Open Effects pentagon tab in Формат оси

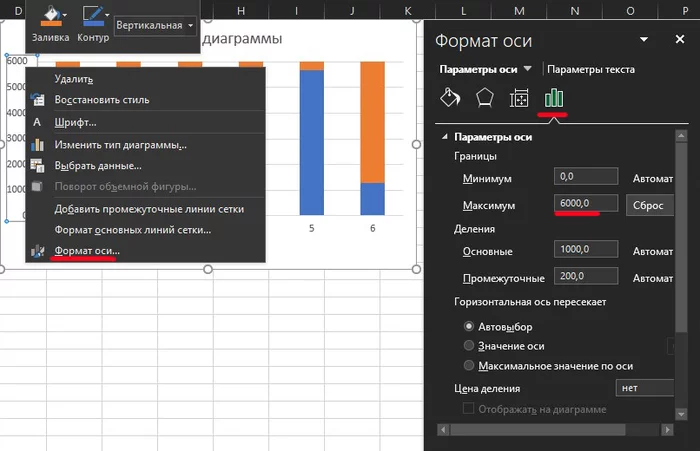pyautogui.click(x=484, y=97)
